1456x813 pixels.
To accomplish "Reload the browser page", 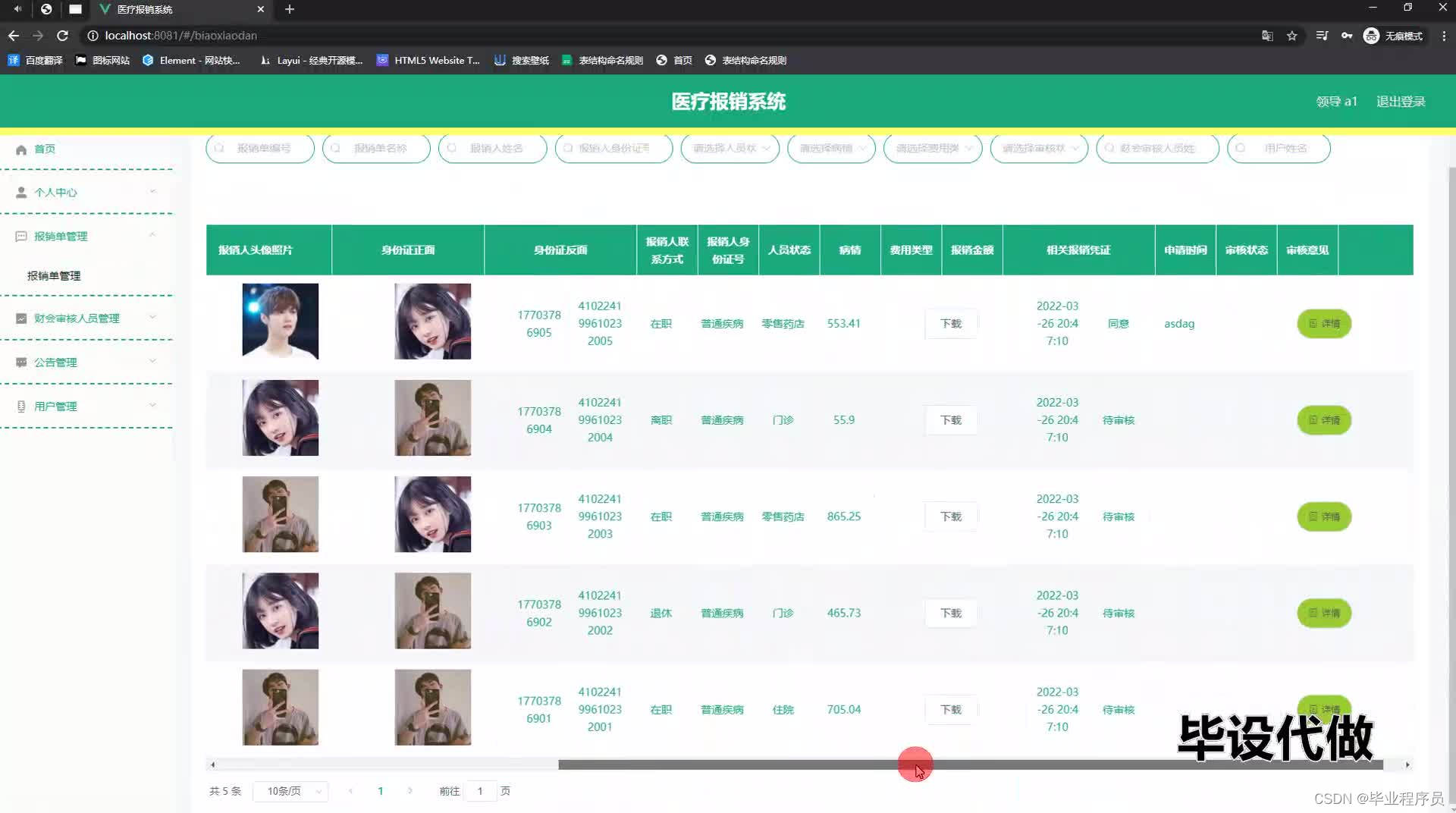I will pos(63,36).
